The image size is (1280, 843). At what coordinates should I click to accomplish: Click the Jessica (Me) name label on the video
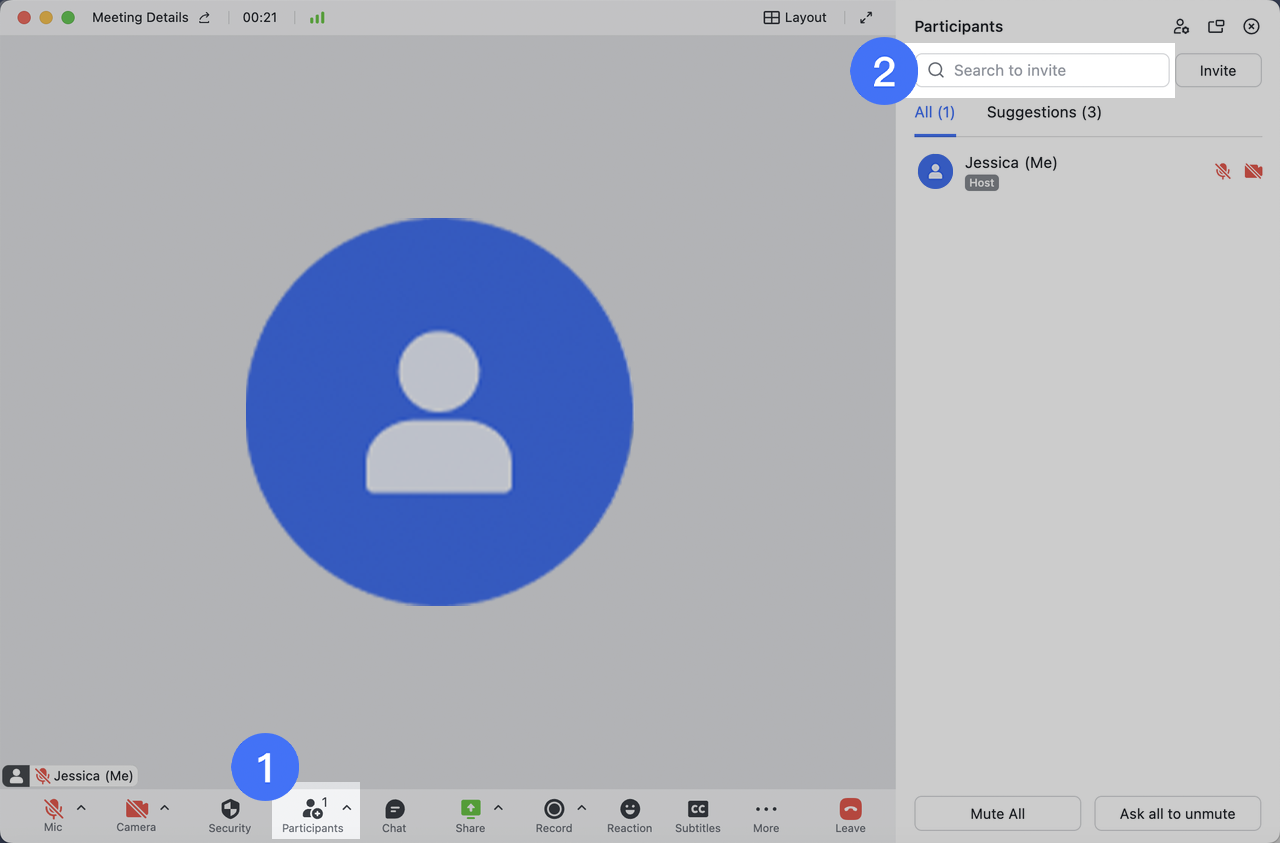coord(92,776)
